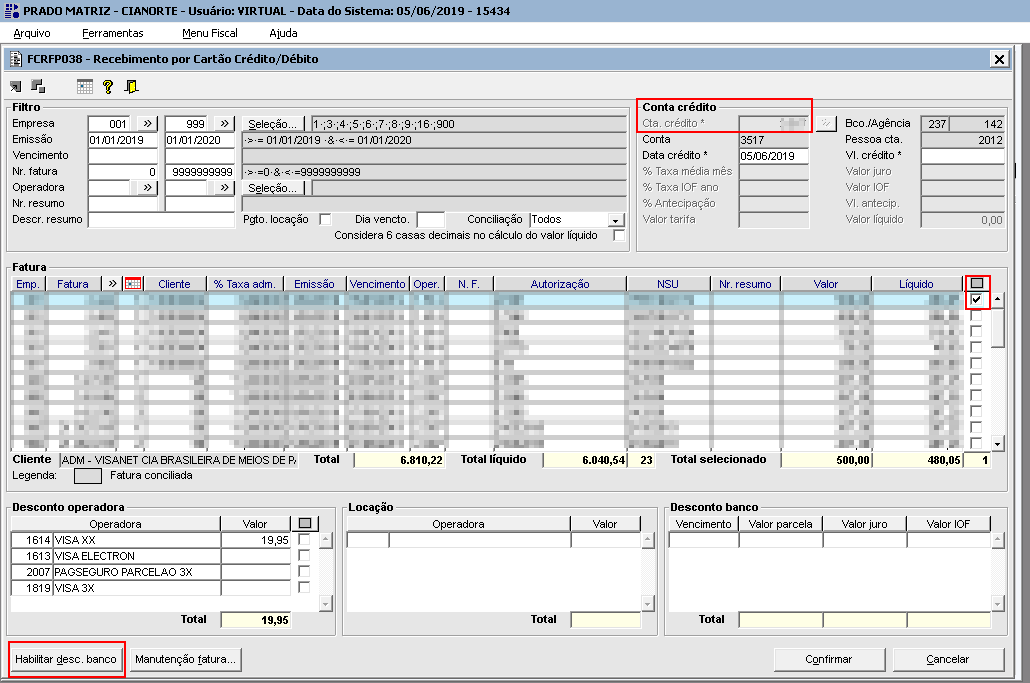Click the Emissão end date field 01/01/2020

(x=200, y=140)
